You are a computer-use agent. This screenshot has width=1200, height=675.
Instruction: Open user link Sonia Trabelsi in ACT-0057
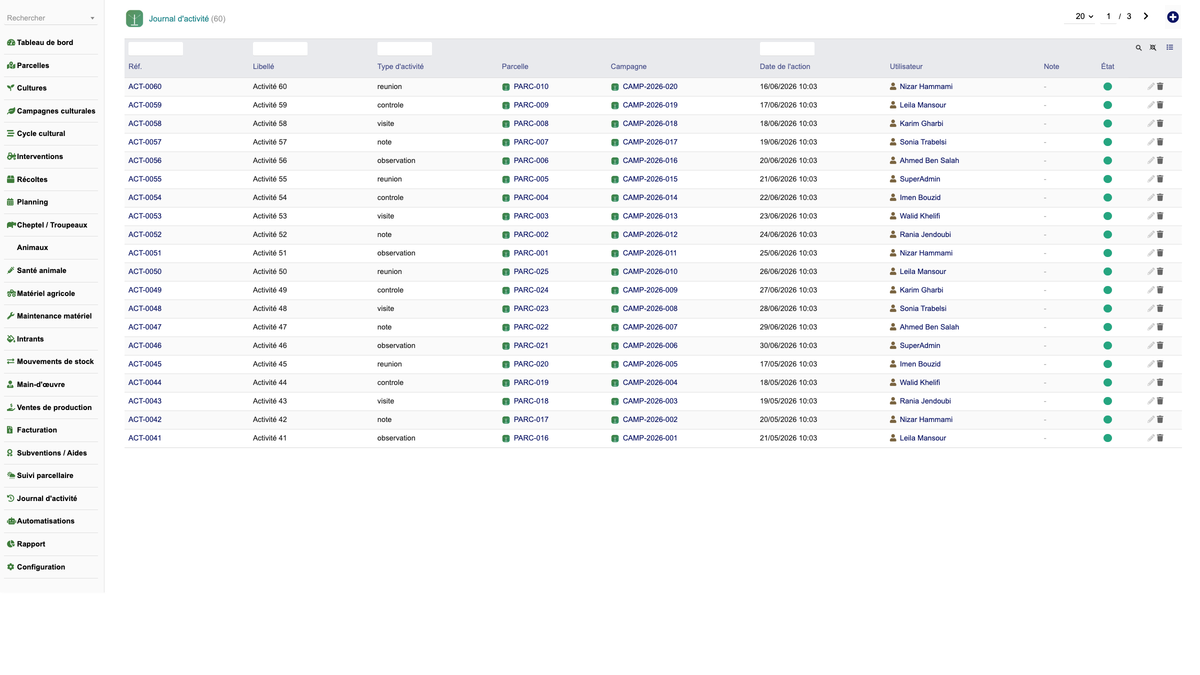(923, 142)
